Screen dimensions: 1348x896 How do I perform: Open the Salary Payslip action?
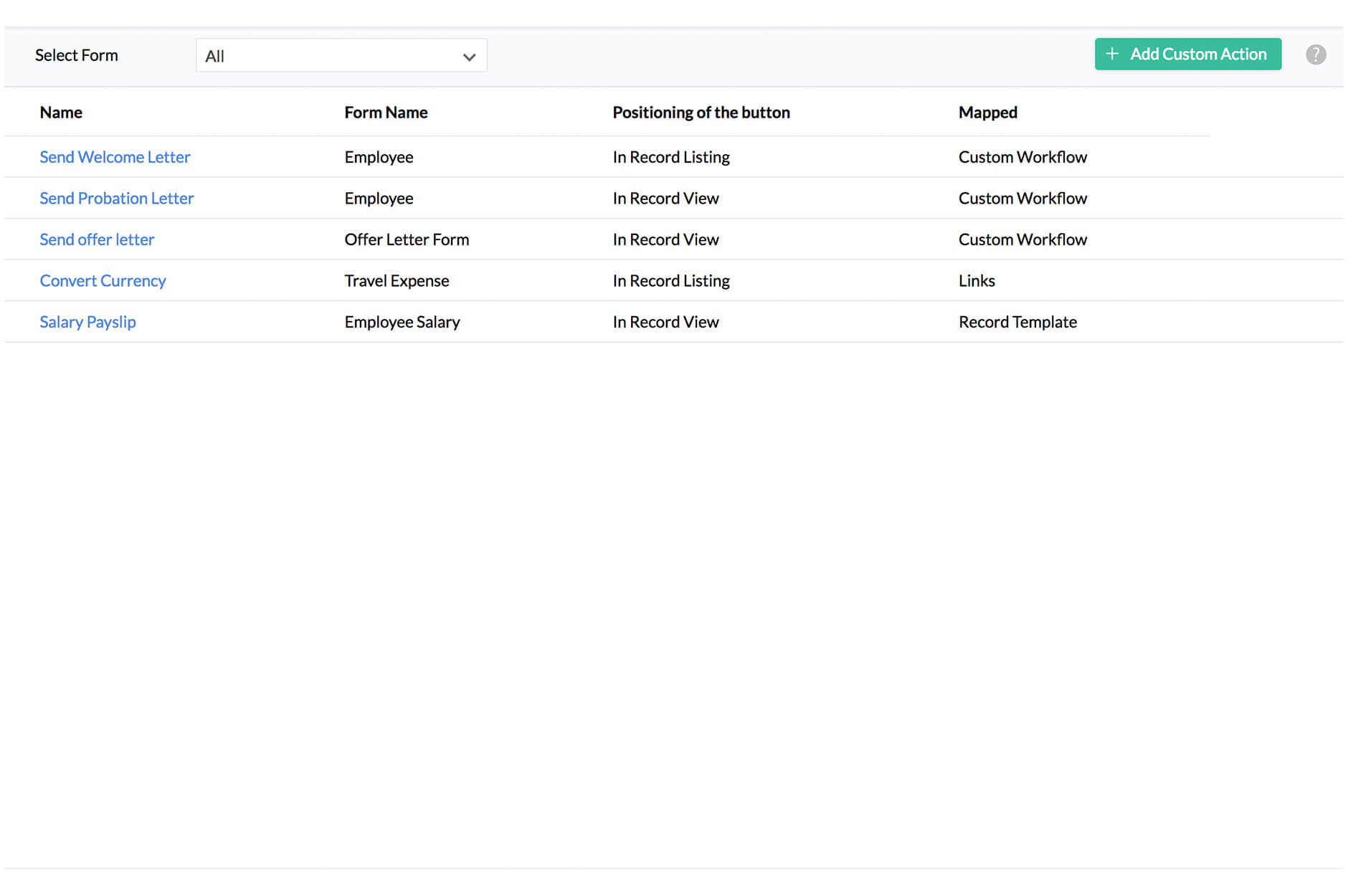point(87,321)
